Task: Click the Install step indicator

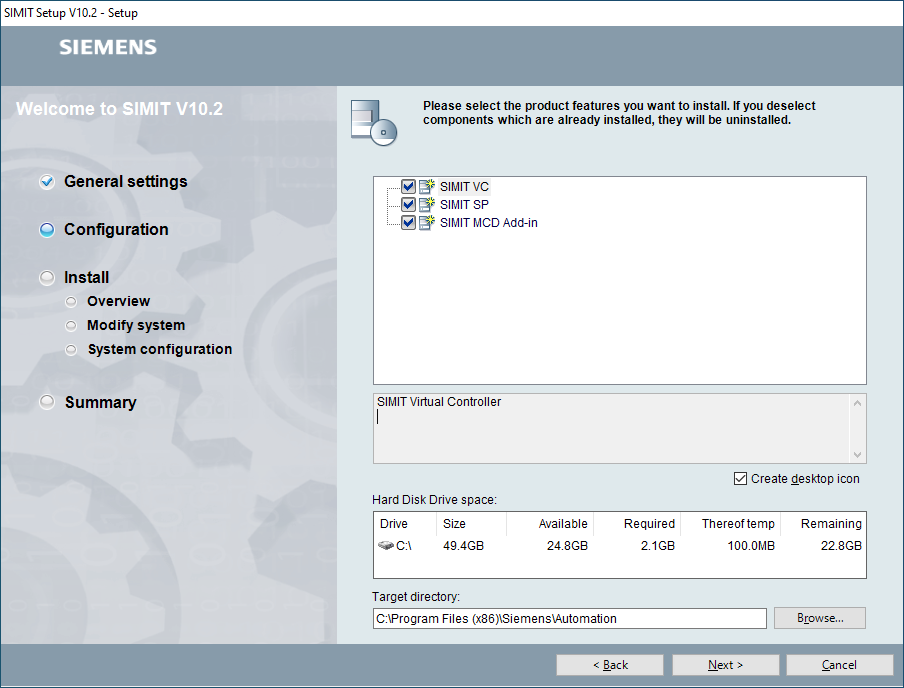Action: 47,277
